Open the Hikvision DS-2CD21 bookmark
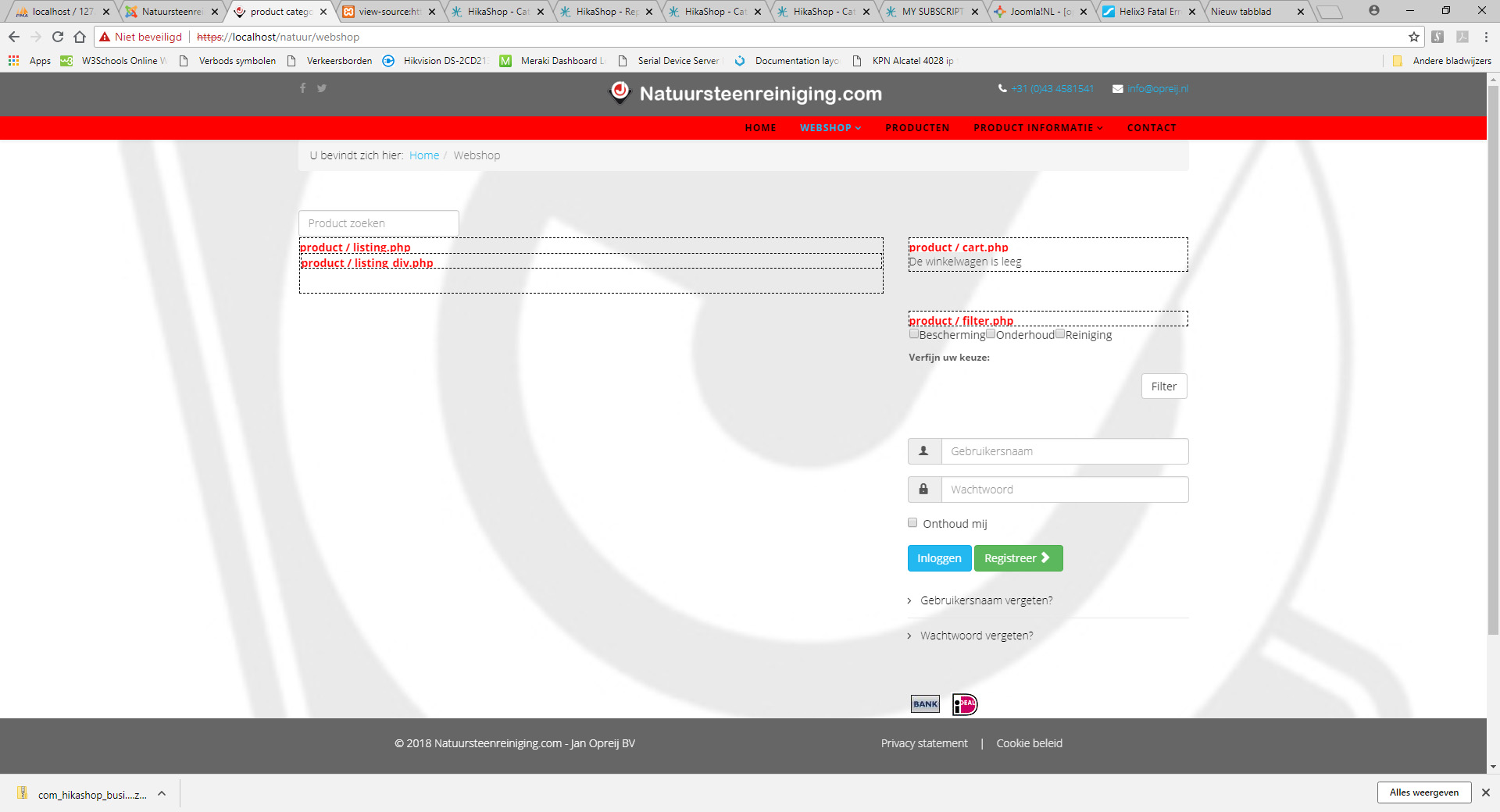1500x812 pixels. click(435, 60)
